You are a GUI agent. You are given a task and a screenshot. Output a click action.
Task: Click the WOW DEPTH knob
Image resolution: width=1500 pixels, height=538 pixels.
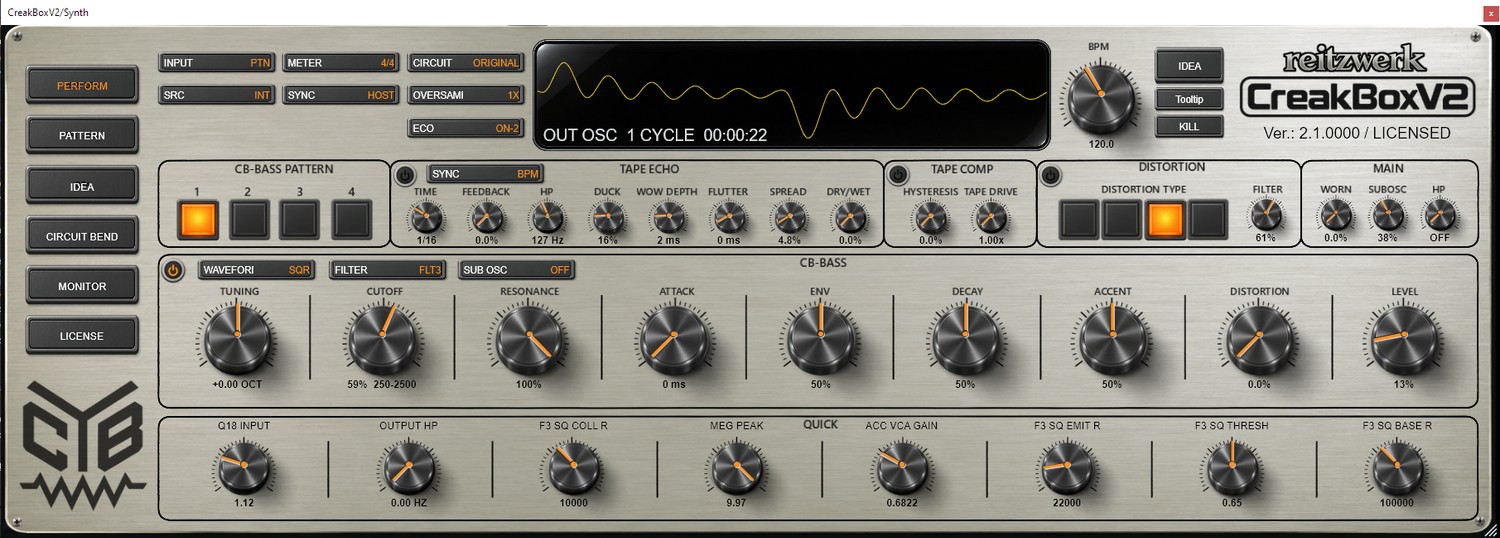click(x=667, y=216)
